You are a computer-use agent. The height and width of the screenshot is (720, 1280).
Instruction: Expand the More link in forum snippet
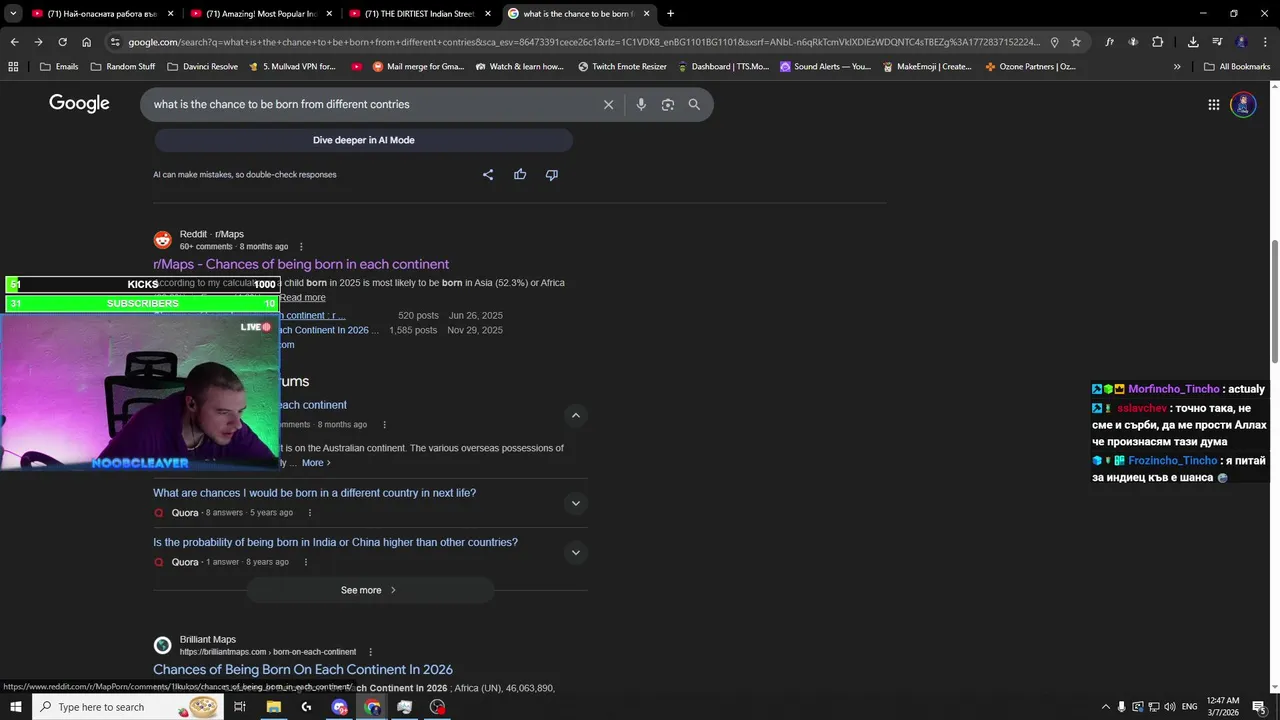(x=316, y=463)
